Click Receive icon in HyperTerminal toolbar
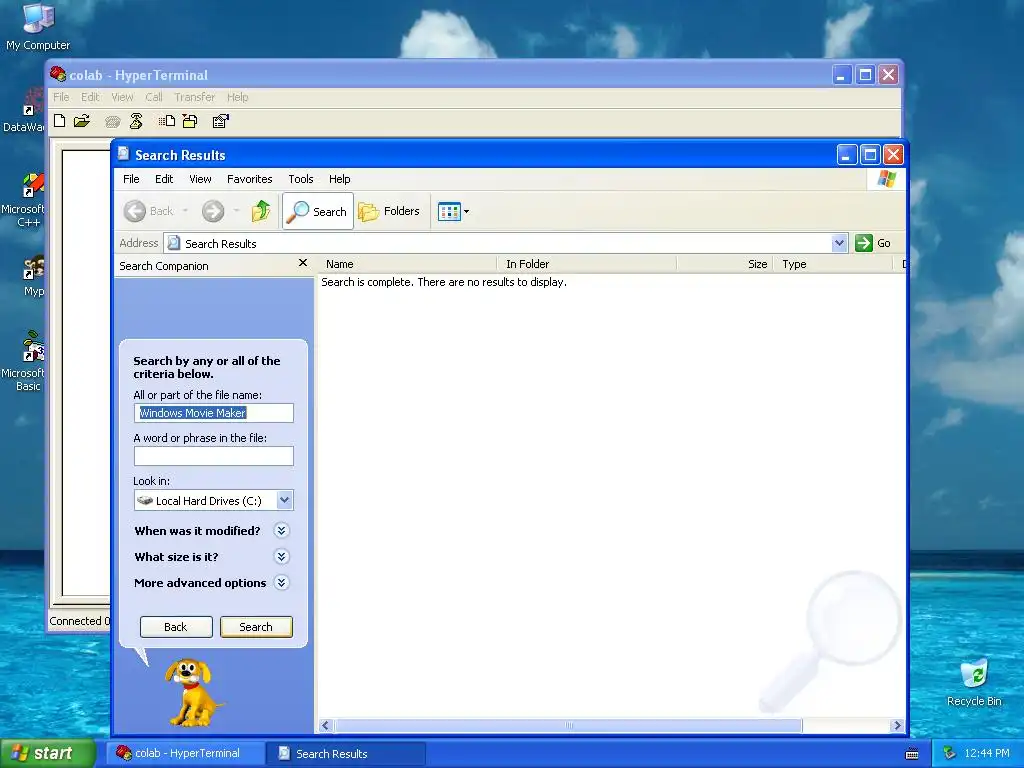This screenshot has height=768, width=1024. [x=190, y=121]
